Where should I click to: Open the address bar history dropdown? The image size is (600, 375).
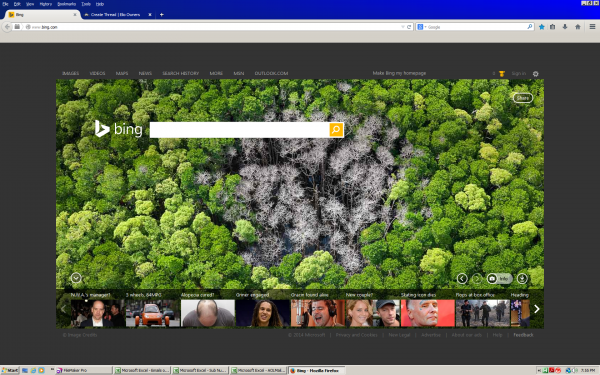(x=403, y=27)
